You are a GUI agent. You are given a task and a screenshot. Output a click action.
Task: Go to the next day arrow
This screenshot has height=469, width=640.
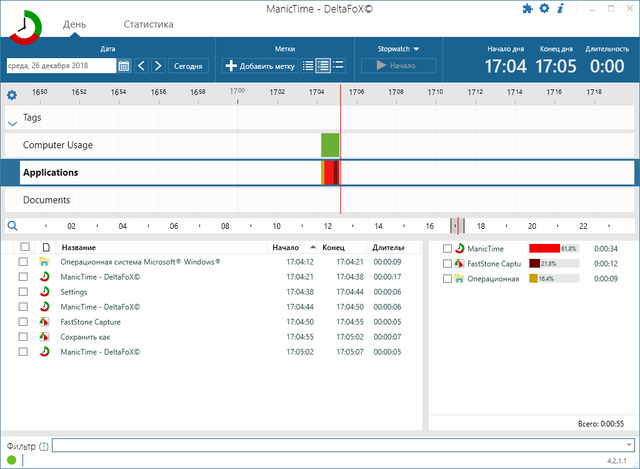click(158, 66)
